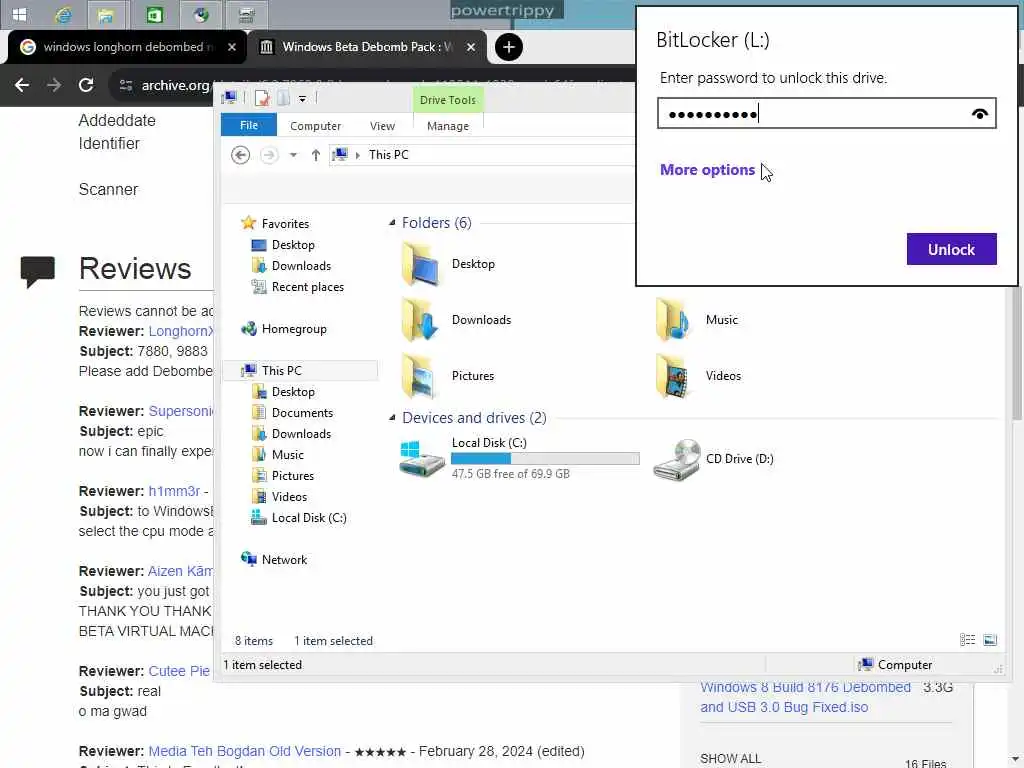Select the Music folder icon in content pane
Viewport: 1024px width, 768px height.
[673, 319]
